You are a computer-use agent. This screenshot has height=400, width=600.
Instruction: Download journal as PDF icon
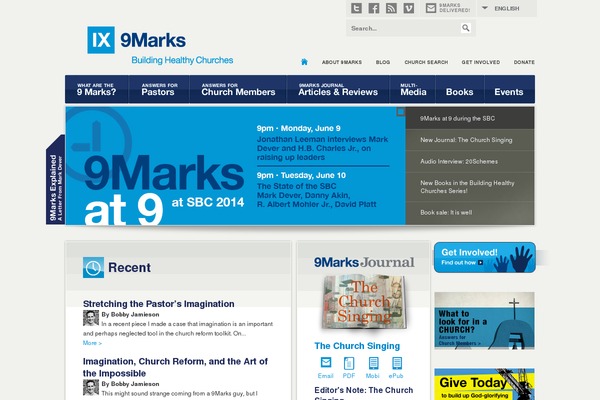click(x=349, y=363)
